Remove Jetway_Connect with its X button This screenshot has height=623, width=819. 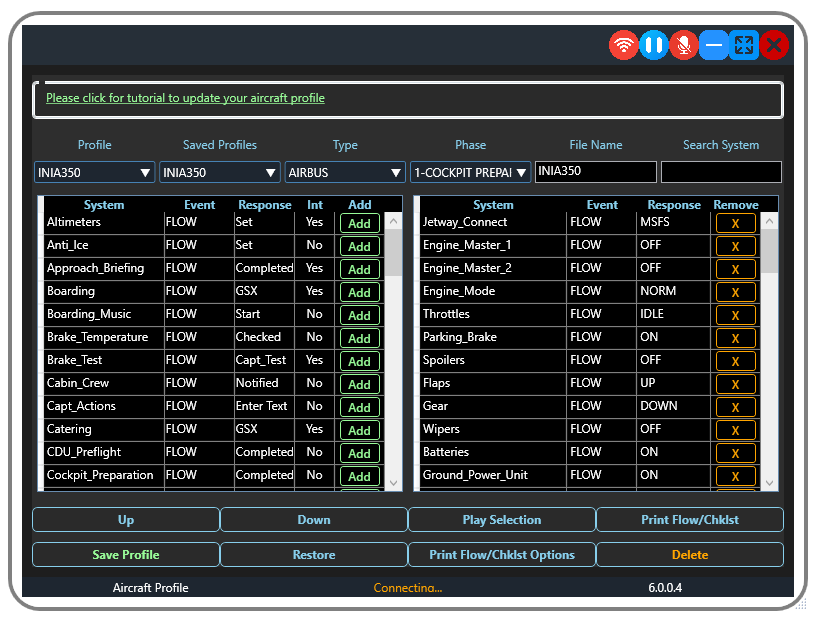click(x=736, y=223)
